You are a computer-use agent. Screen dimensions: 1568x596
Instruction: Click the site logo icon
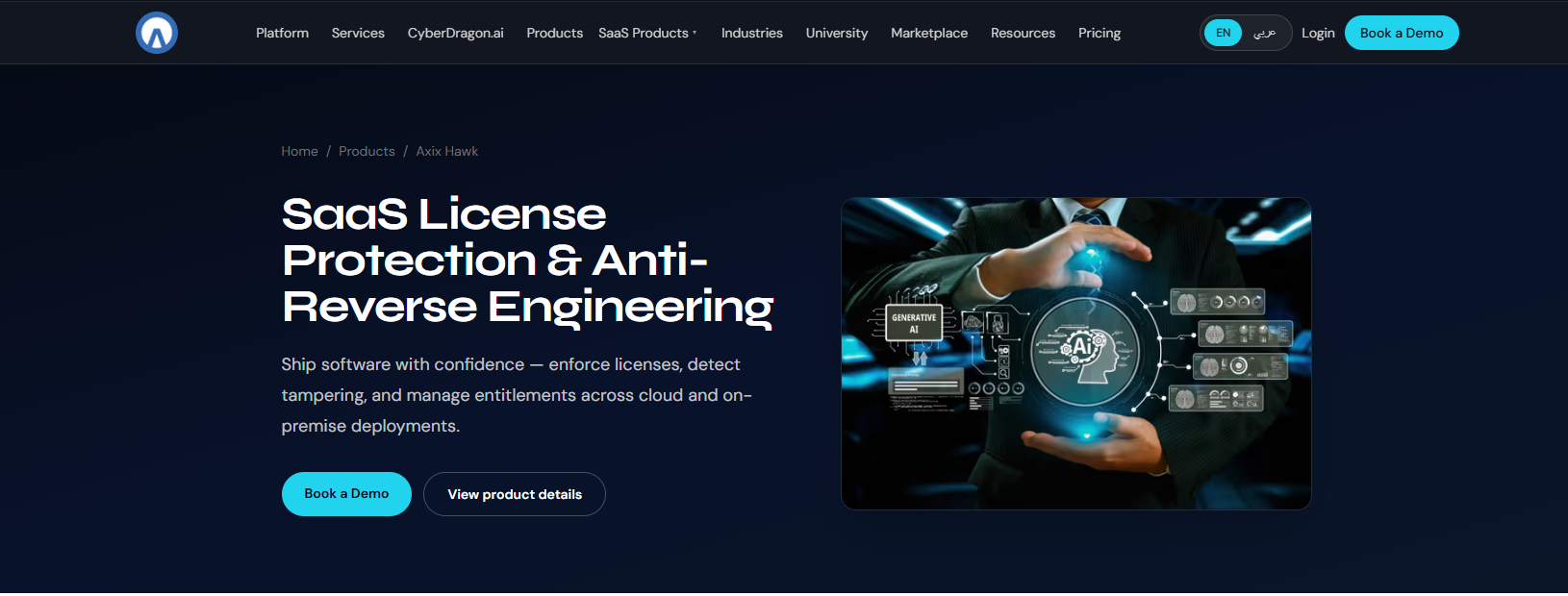click(157, 33)
